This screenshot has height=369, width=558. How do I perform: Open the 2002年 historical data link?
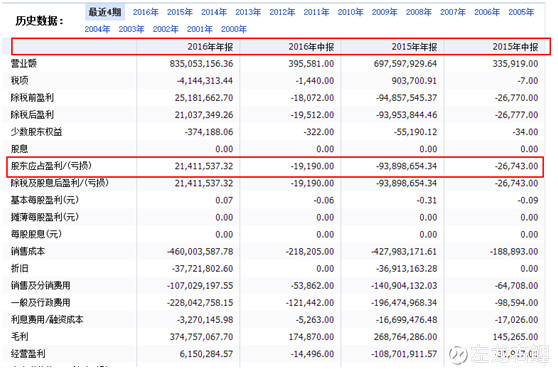(x=165, y=29)
